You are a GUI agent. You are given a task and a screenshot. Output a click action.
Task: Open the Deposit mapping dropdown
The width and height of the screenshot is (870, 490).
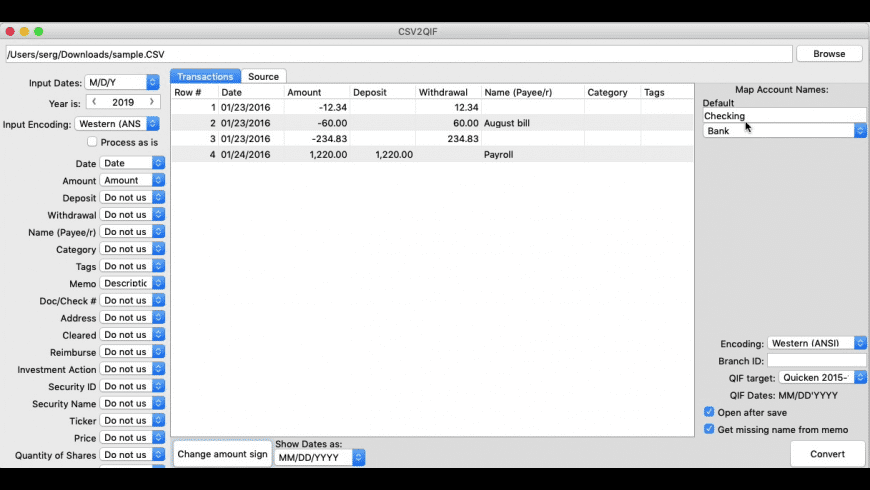click(132, 198)
